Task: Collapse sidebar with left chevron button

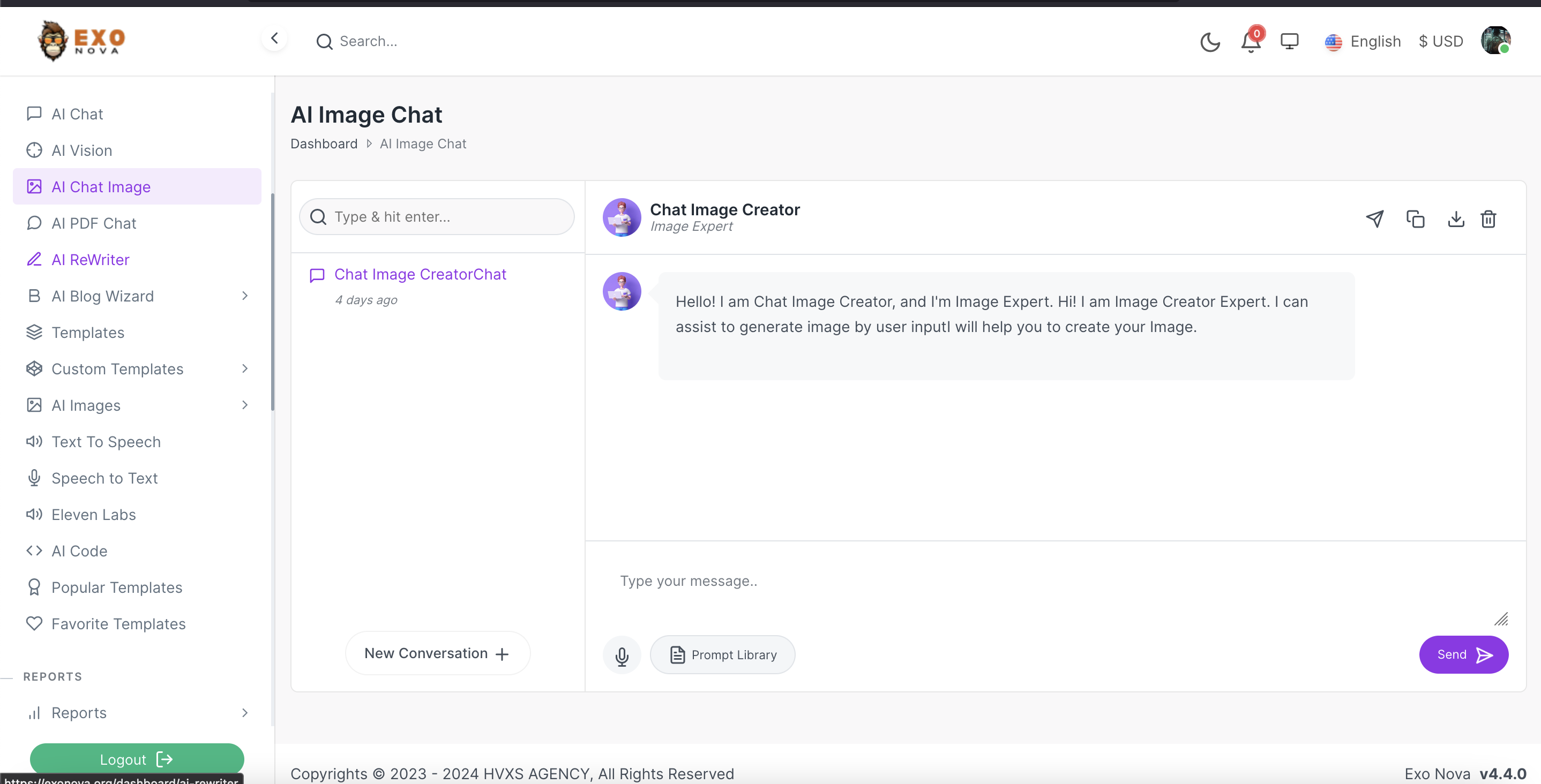Action: (274, 39)
